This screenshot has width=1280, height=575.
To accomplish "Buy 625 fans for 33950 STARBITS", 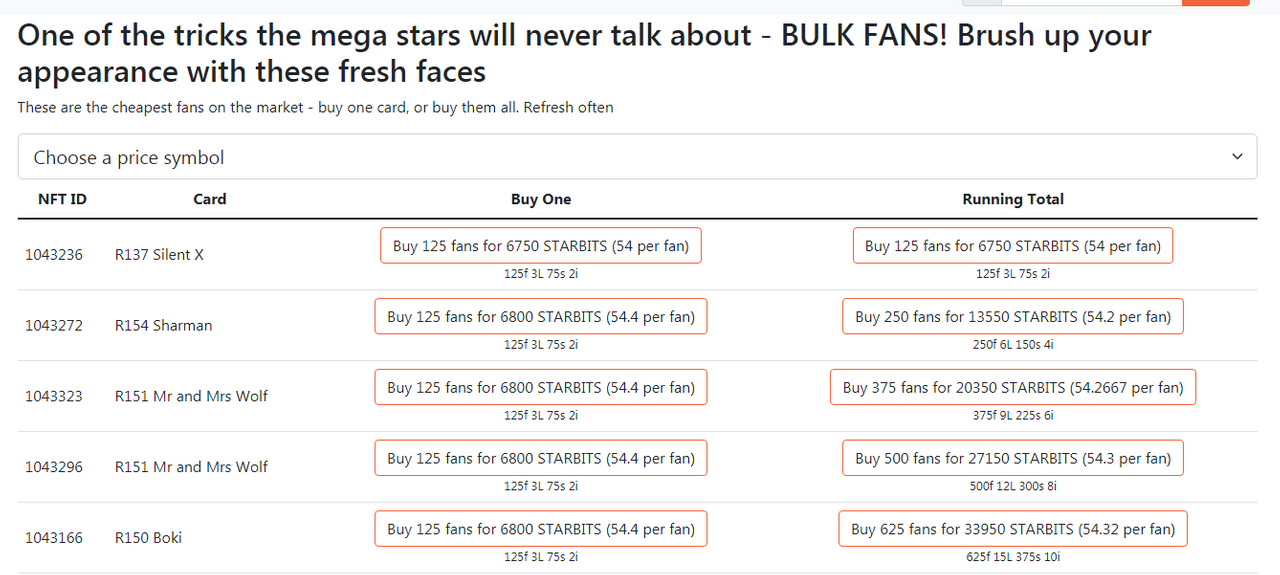I will pyautogui.click(x=1013, y=529).
